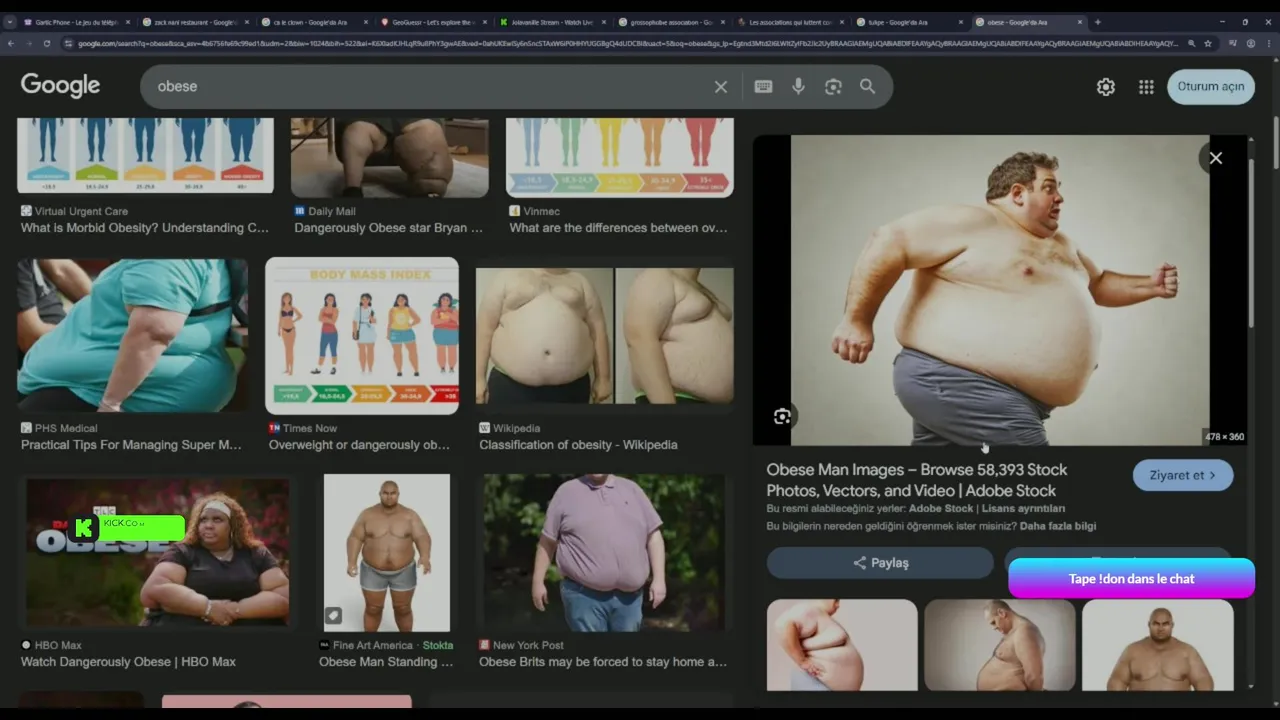
Task: Open the Fine Art America standing man image
Action: pyautogui.click(x=386, y=552)
